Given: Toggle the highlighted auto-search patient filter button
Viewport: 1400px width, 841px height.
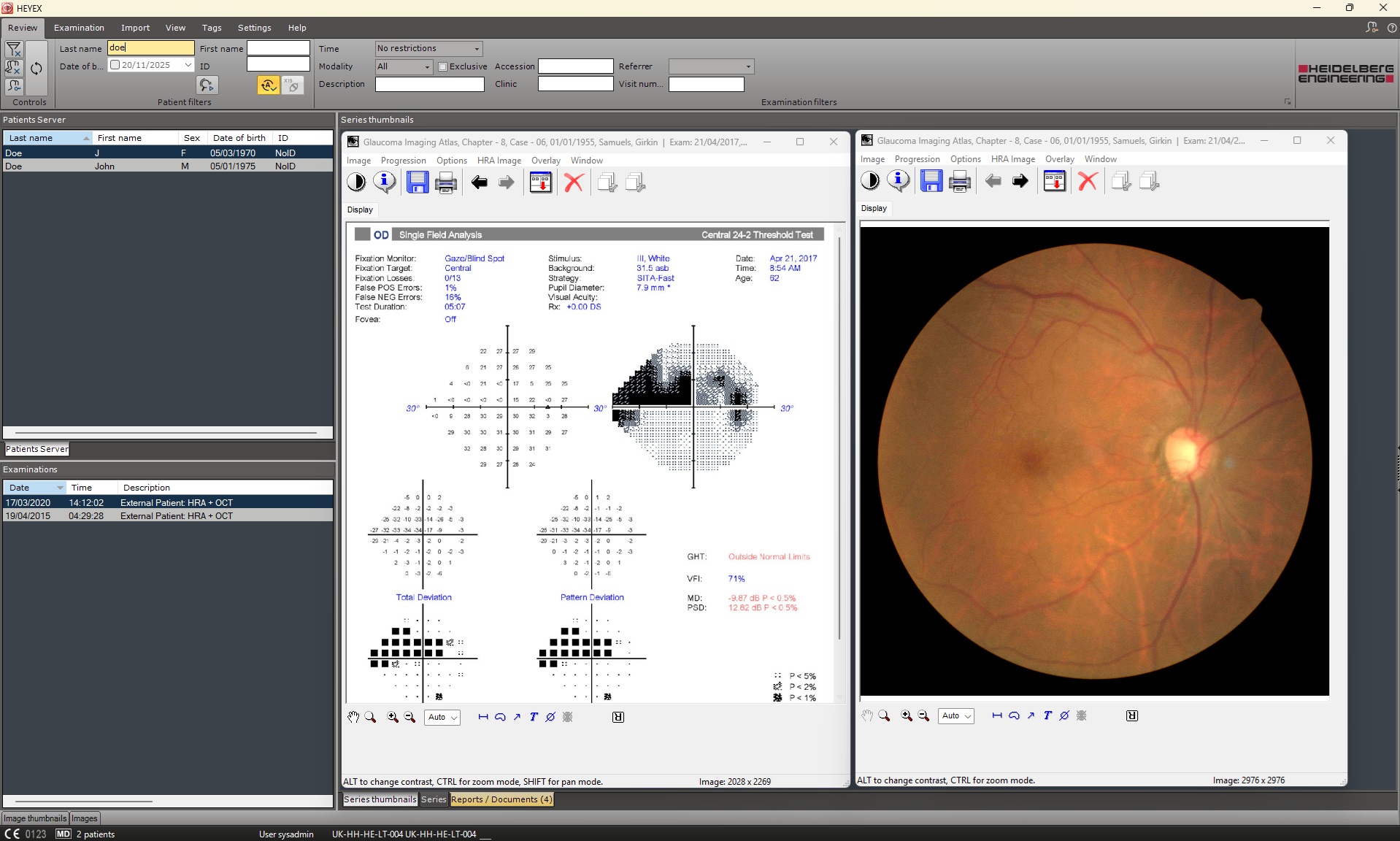Looking at the screenshot, I should click(268, 85).
